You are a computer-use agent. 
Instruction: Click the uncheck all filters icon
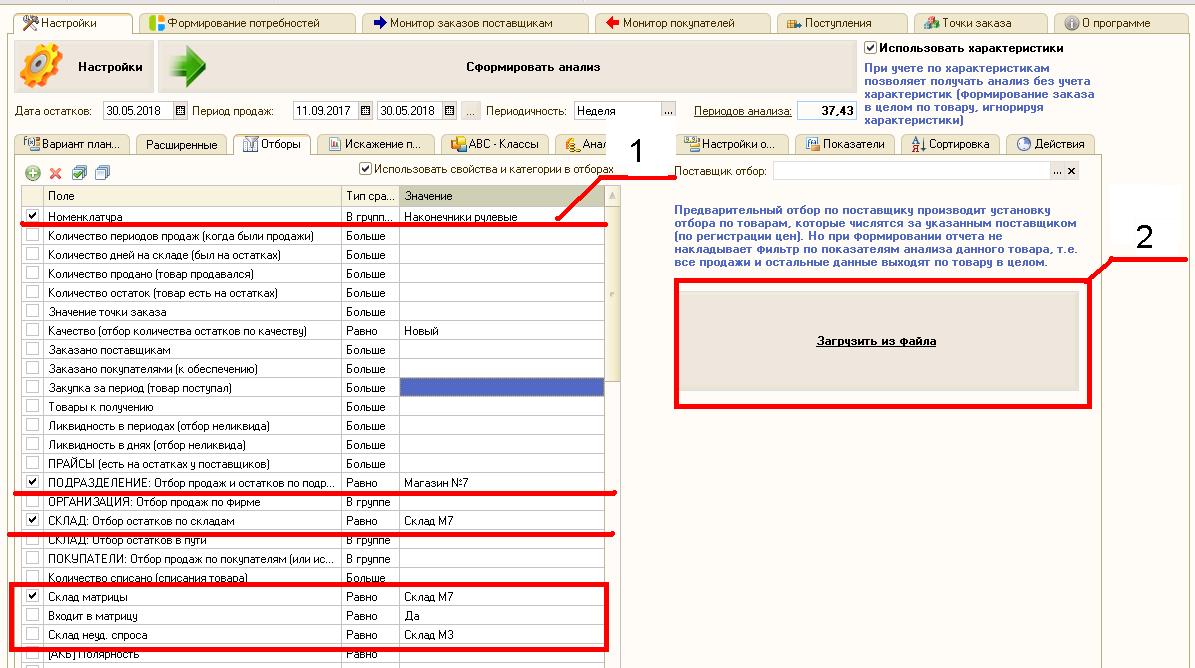pos(102,173)
